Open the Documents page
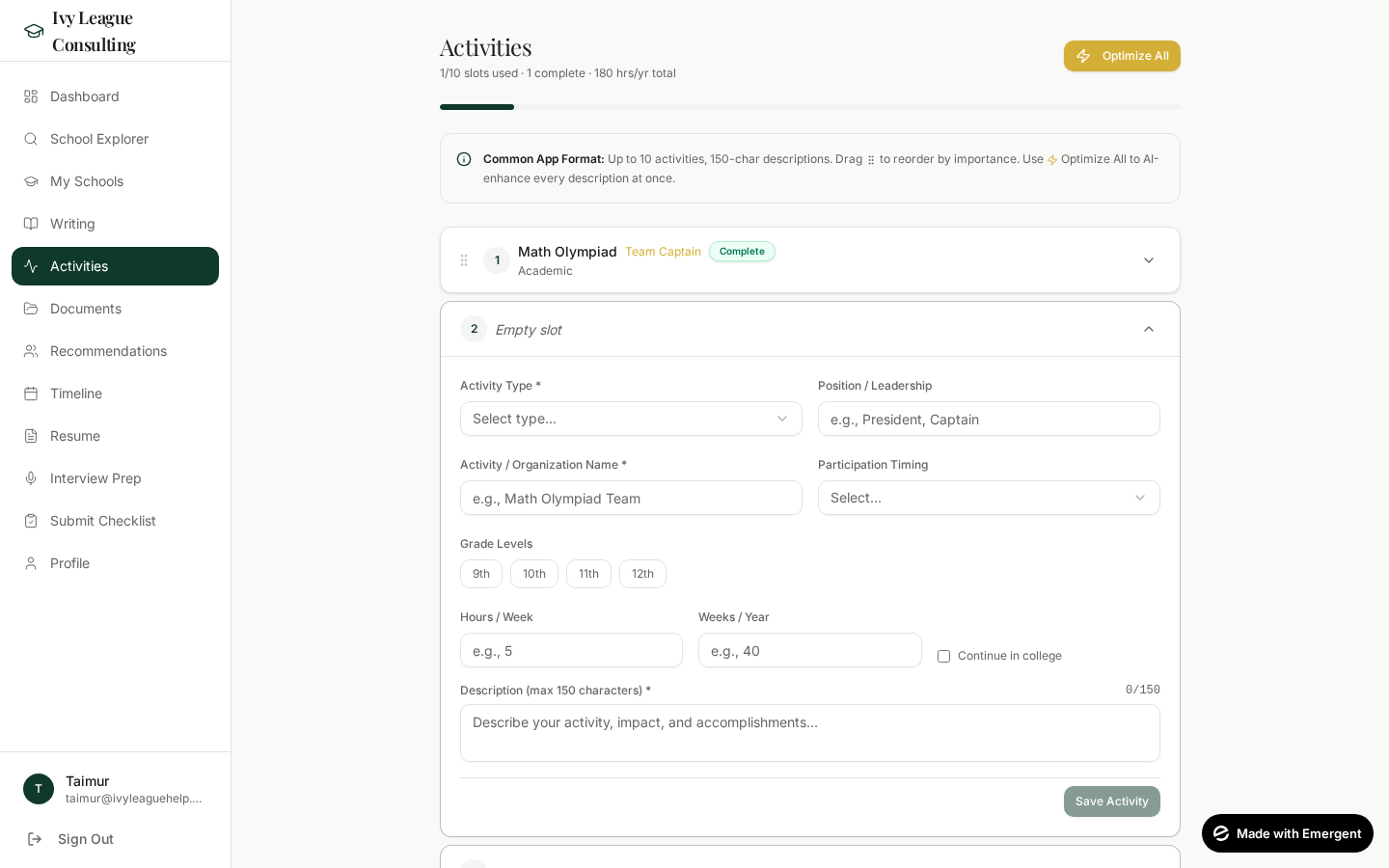 point(115,309)
